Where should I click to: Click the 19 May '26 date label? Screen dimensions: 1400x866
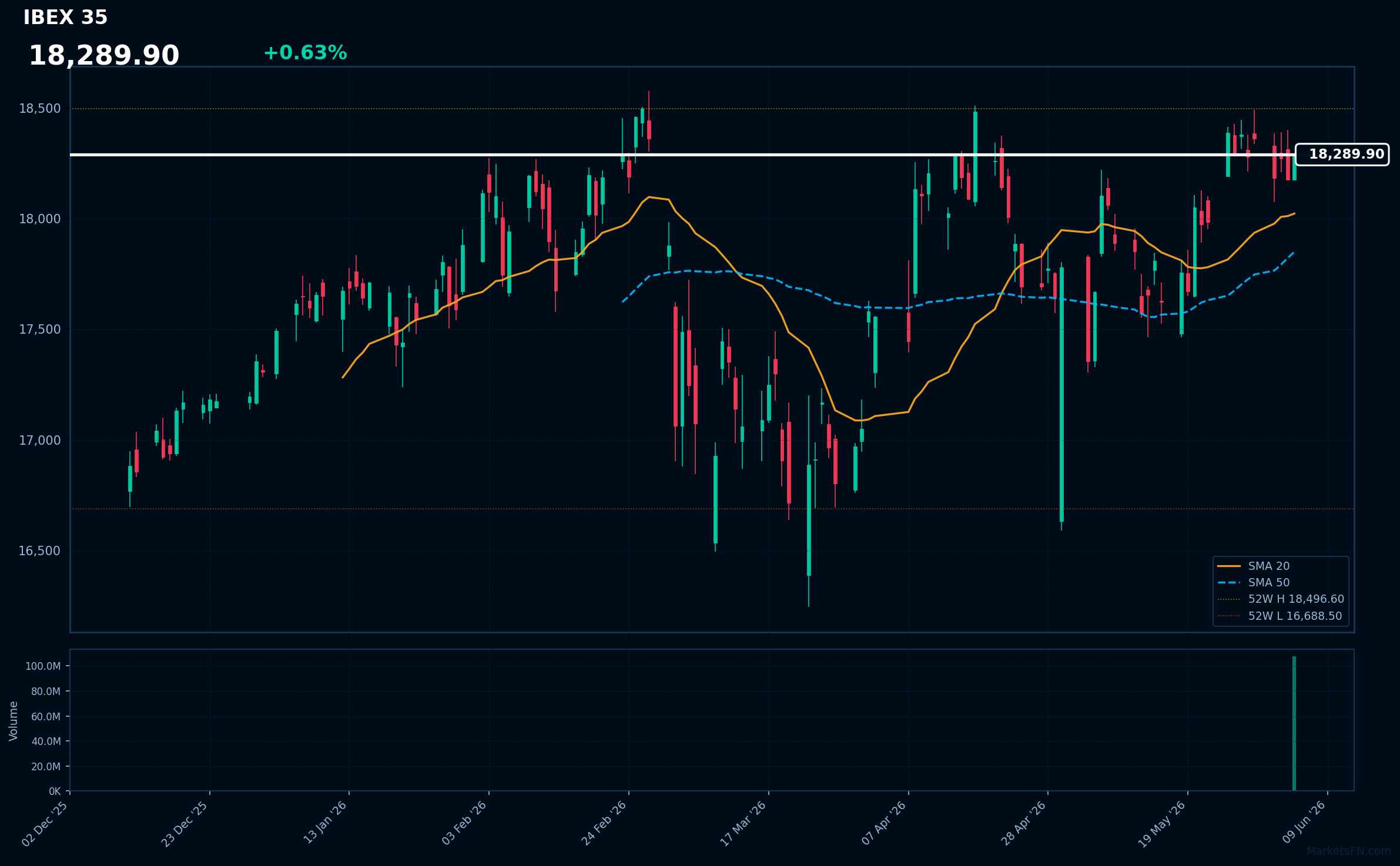click(x=1163, y=824)
